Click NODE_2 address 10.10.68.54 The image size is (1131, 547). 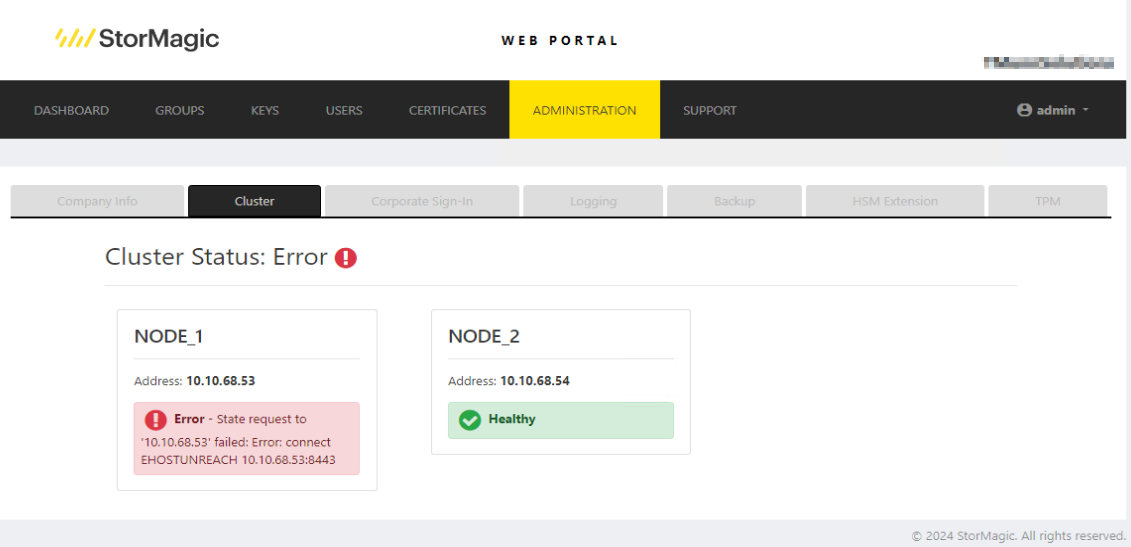(535, 381)
